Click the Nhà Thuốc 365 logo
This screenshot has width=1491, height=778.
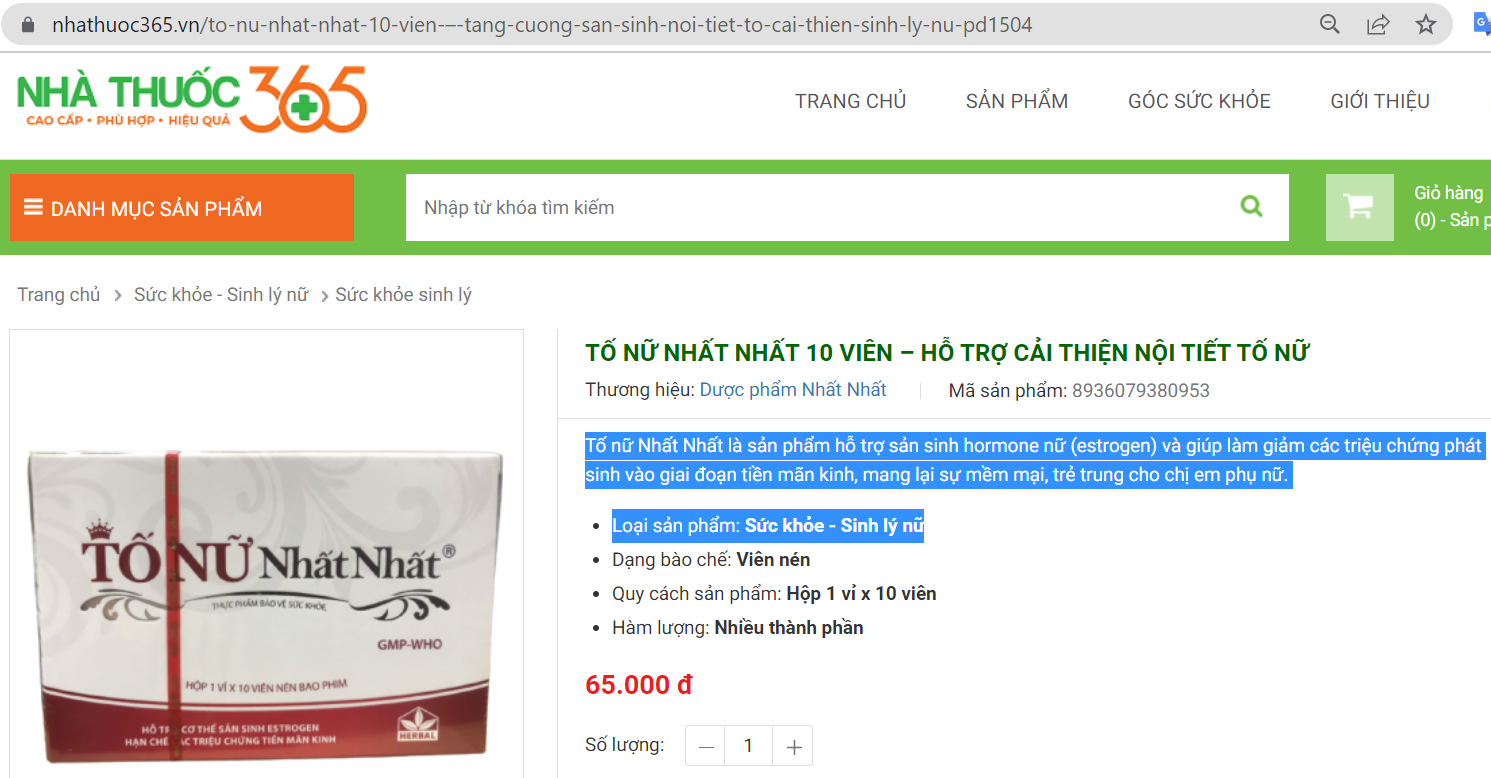point(192,99)
